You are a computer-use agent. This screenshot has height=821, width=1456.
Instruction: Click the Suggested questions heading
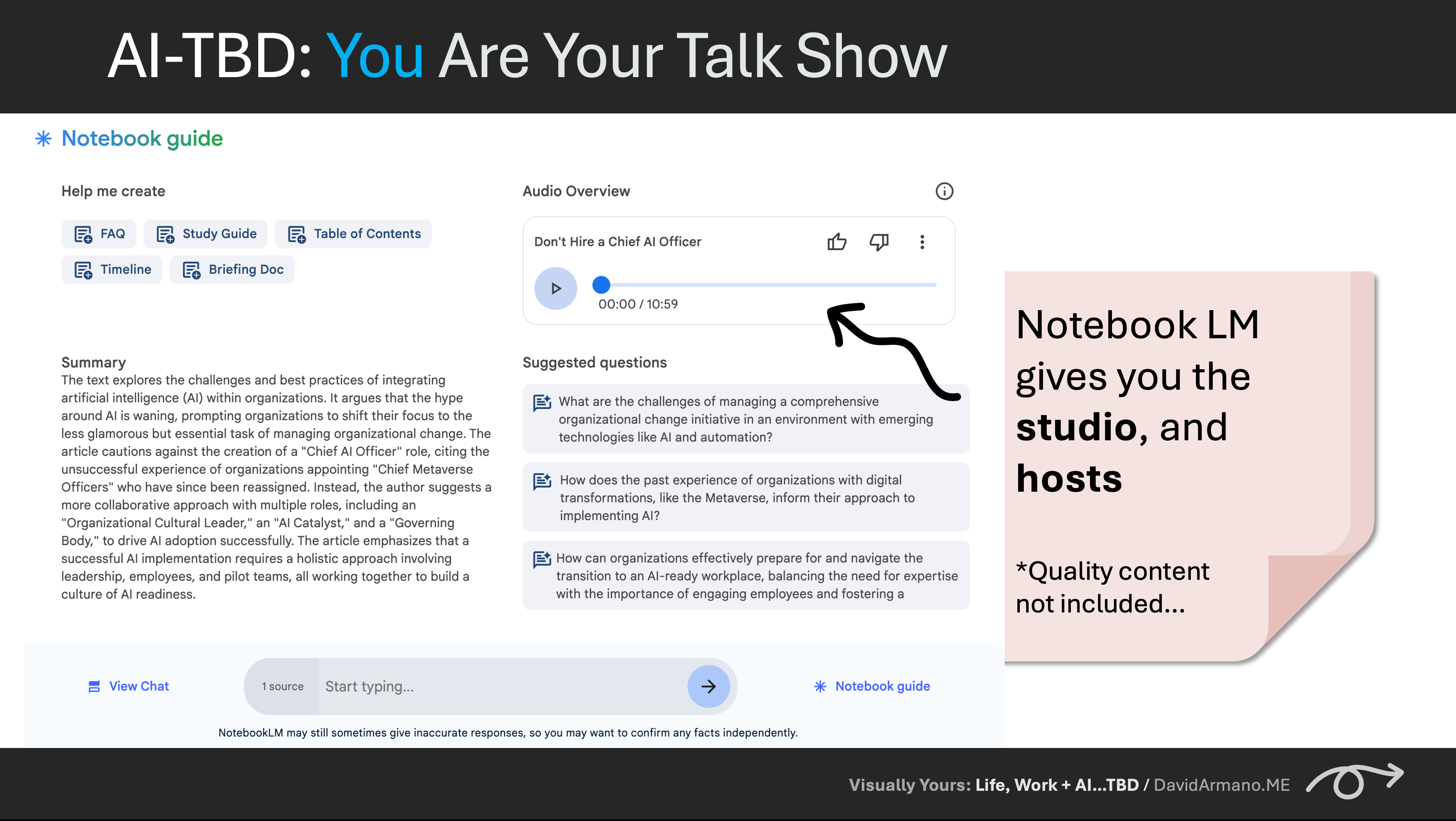(595, 362)
